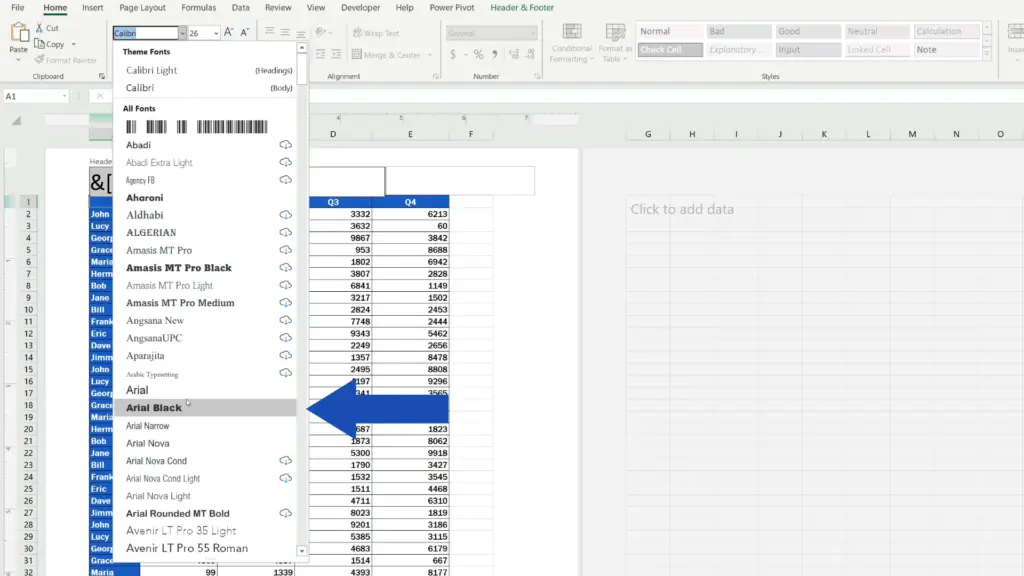The image size is (1024, 576).
Task: Click the Decrease Font Size icon
Action: click(x=245, y=32)
